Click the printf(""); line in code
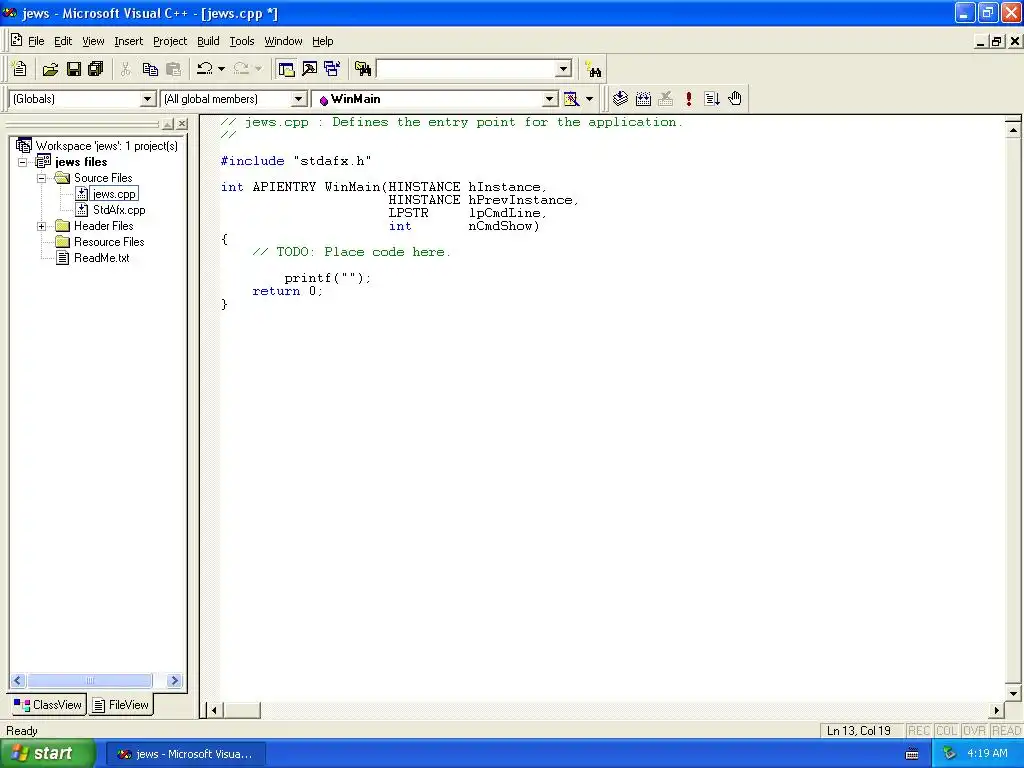Image resolution: width=1024 pixels, height=768 pixels. [327, 278]
